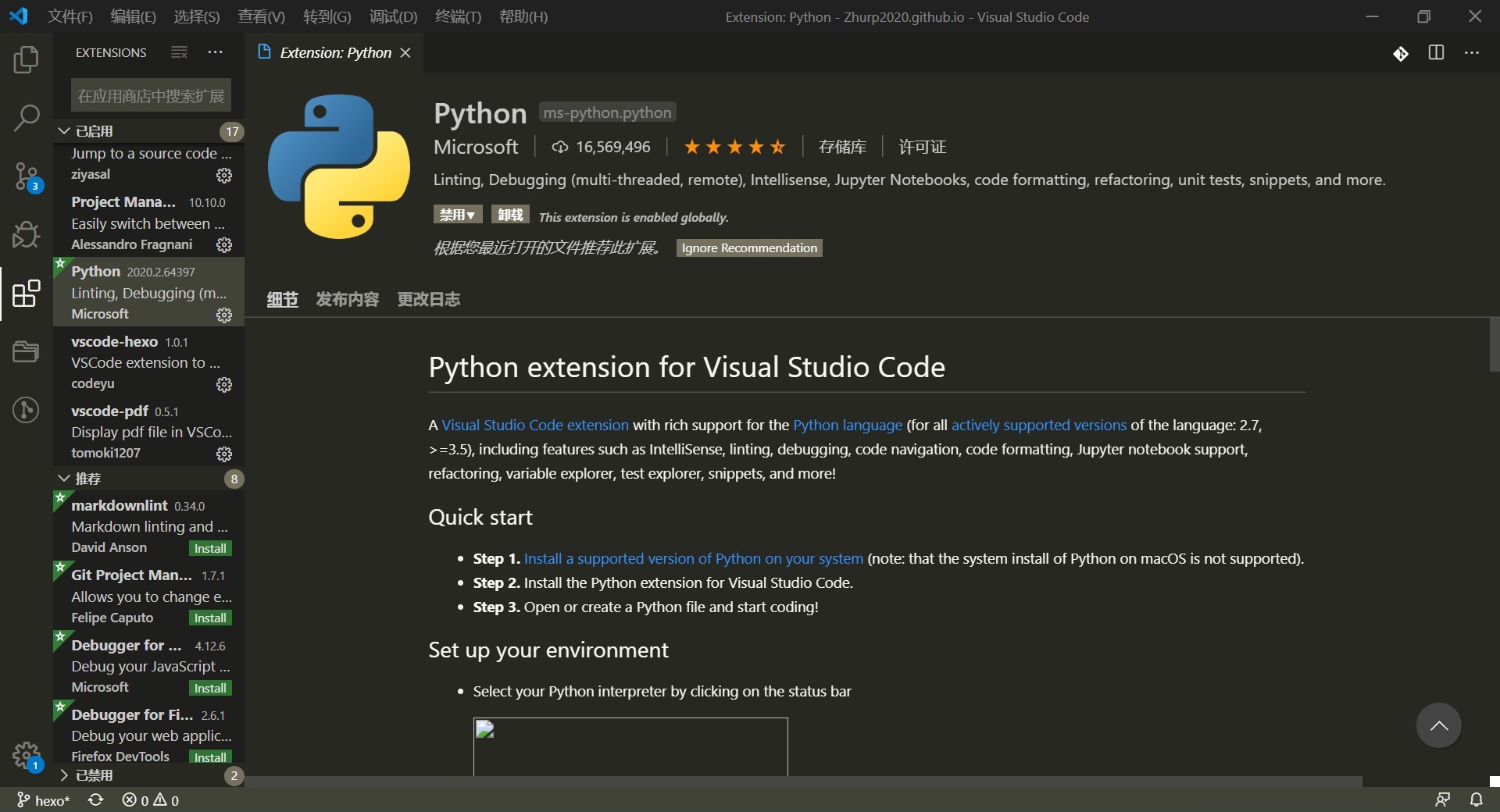
Task: Click the horizontal scrollbar below the README
Action: tap(803, 781)
